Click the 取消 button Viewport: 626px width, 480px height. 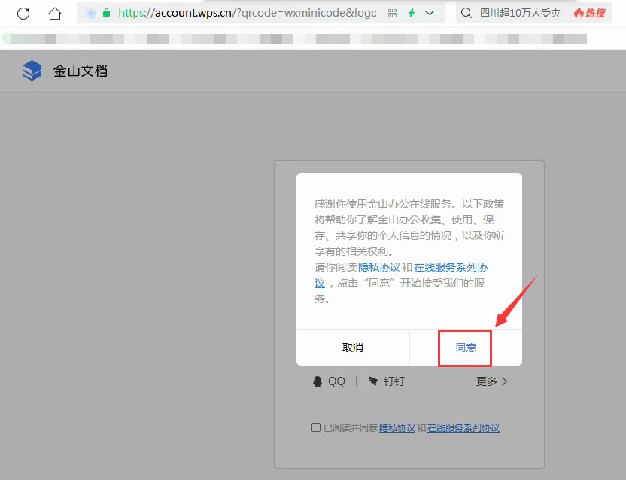point(353,347)
